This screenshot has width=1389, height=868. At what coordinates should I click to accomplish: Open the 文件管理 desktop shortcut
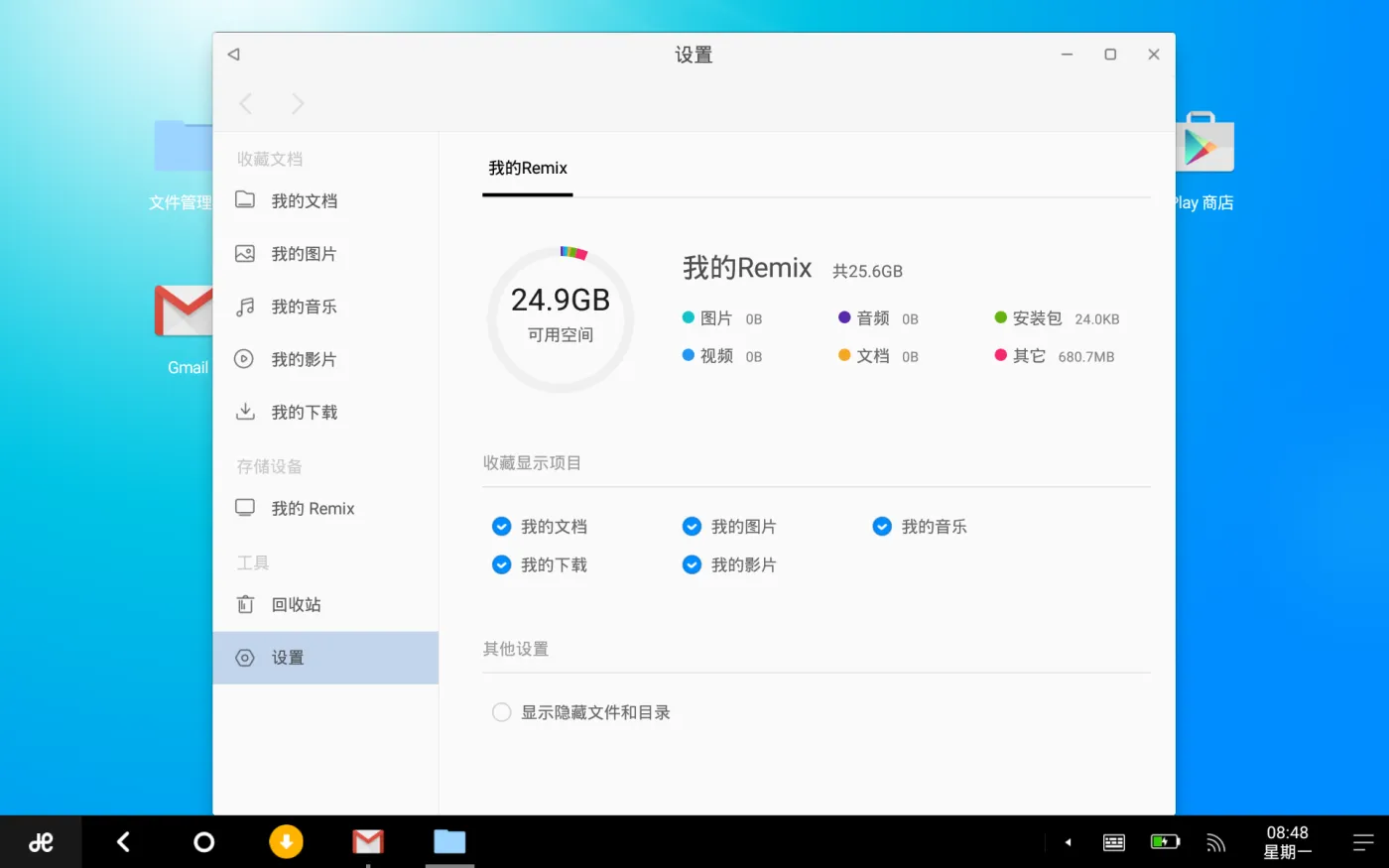tap(183, 166)
